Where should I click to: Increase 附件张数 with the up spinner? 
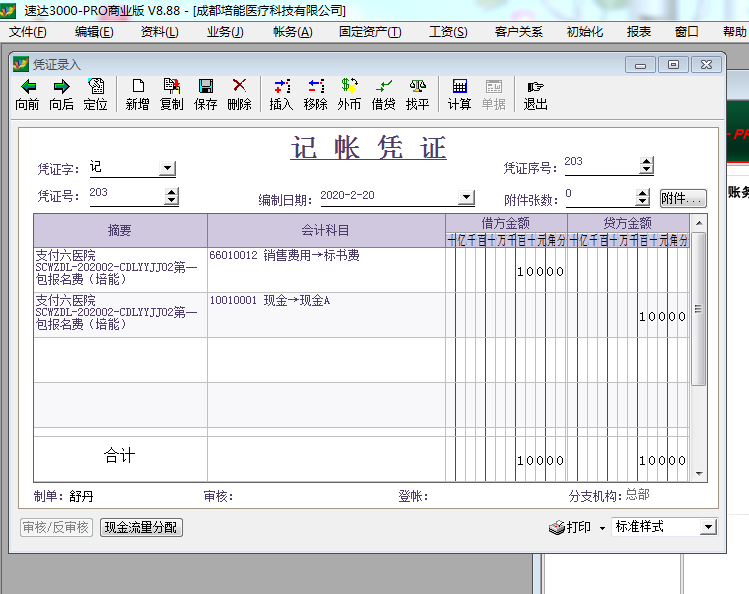[643, 193]
